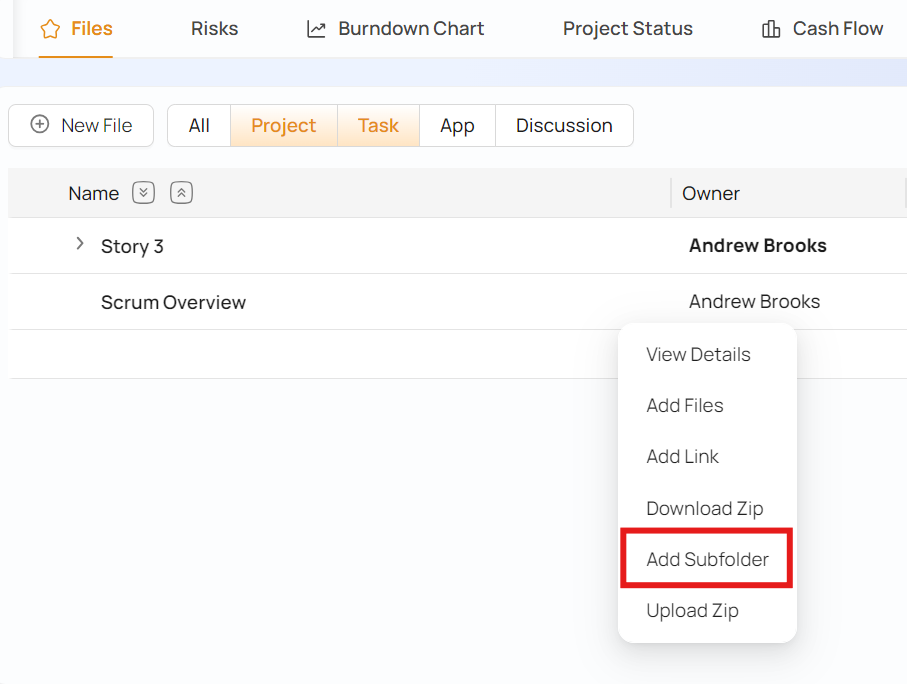Click Download Zip menu option
The height and width of the screenshot is (684, 907).
click(x=704, y=508)
